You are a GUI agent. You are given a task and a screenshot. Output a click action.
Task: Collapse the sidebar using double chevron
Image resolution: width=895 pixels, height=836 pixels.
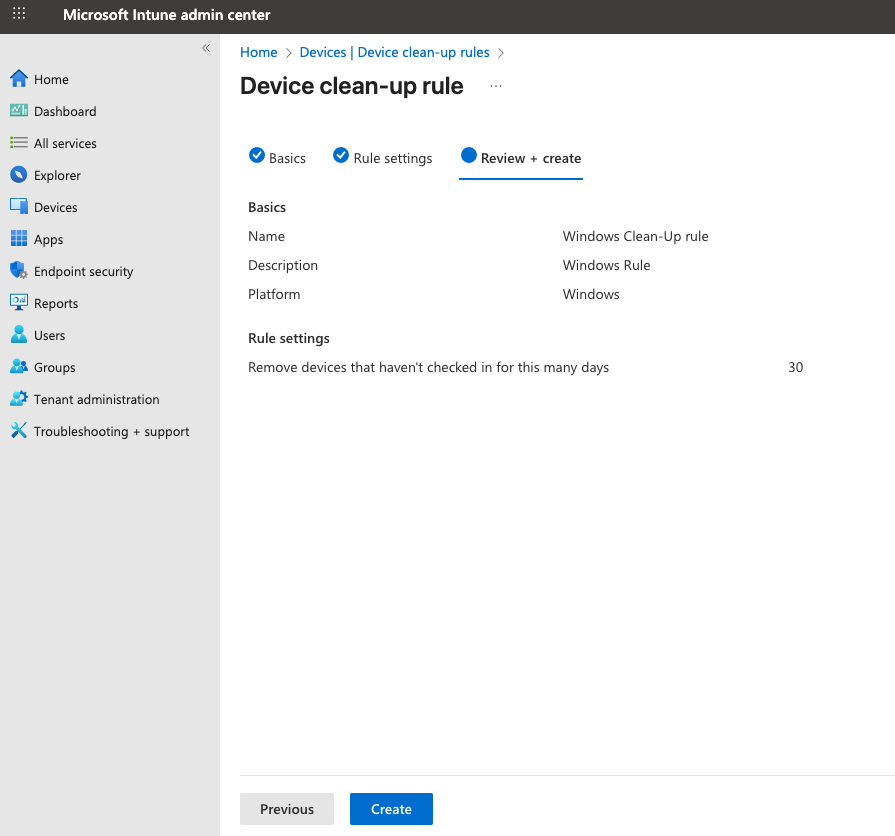coord(206,48)
